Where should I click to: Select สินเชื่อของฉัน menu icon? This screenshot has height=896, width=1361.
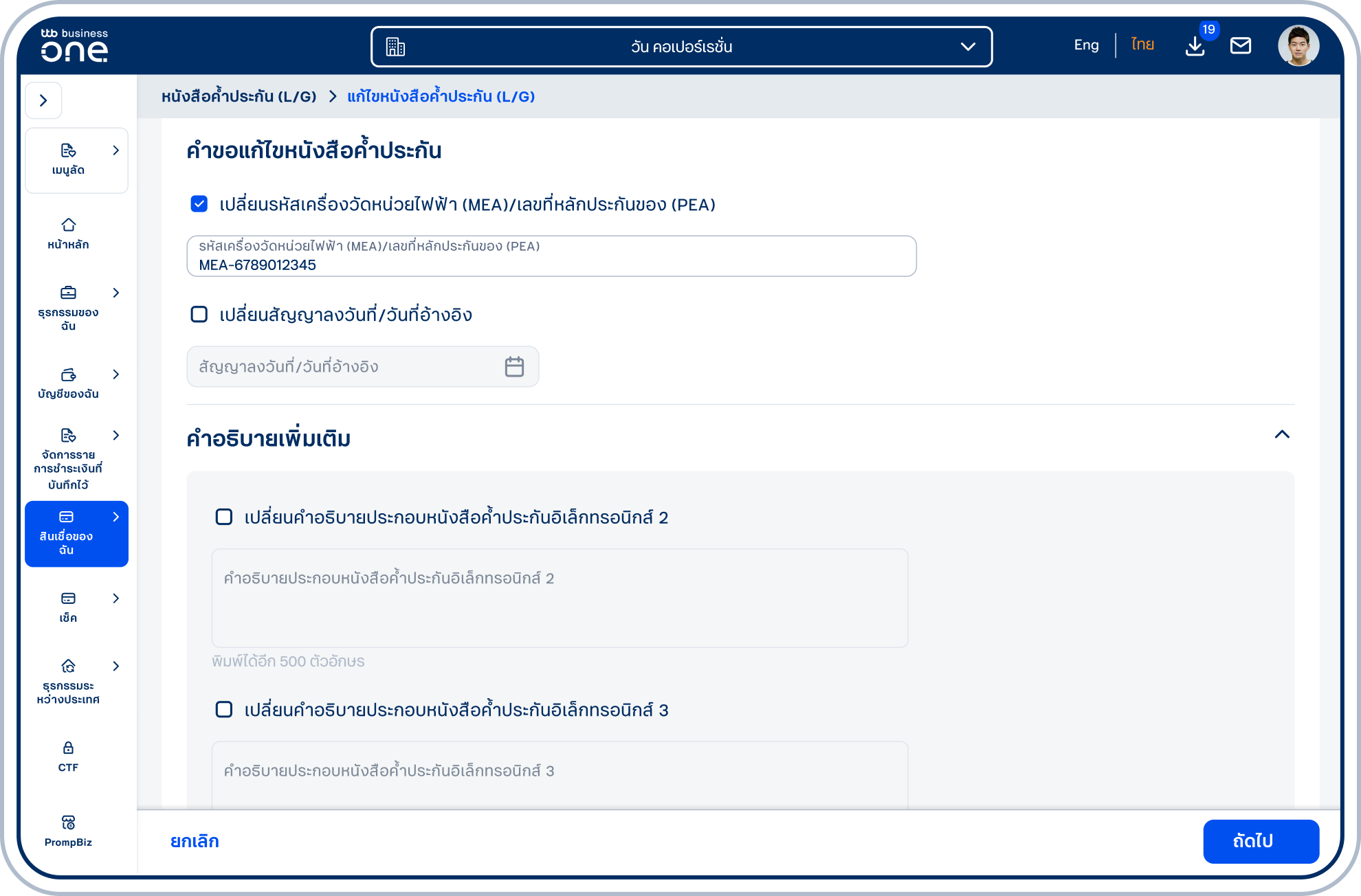67,517
